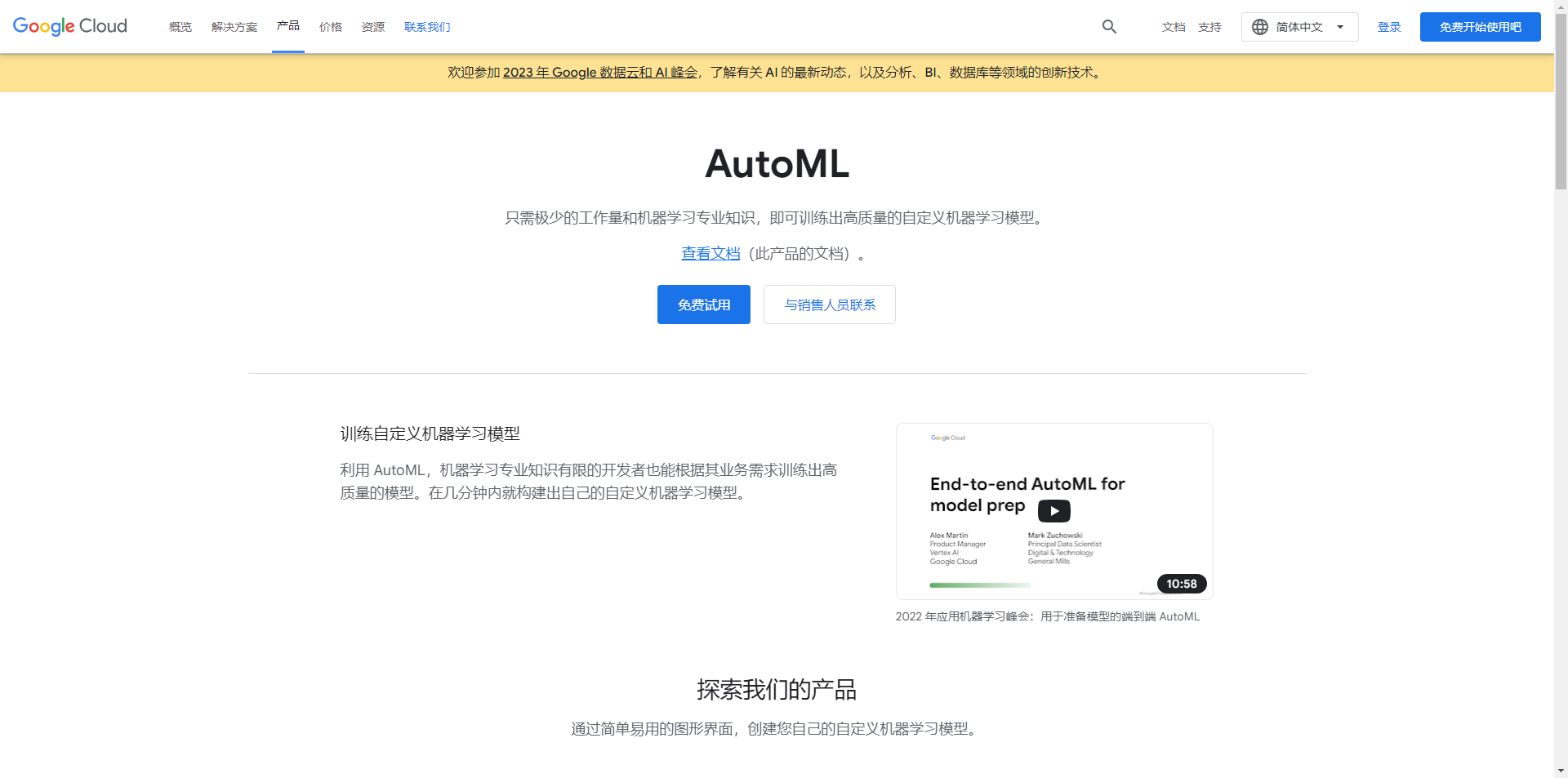Click the 免费开始使用吧 button
The height and width of the screenshot is (778, 1568).
(1481, 27)
